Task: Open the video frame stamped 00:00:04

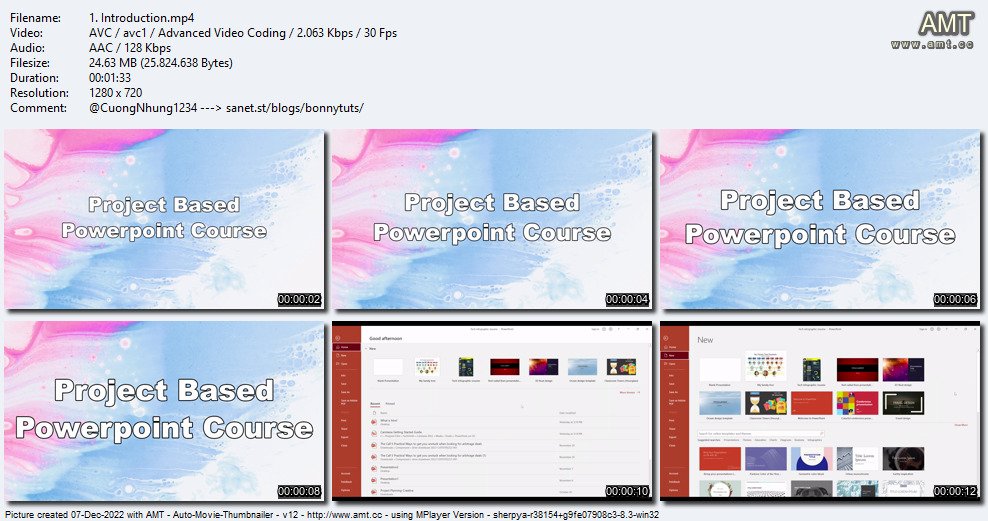Action: (x=491, y=219)
